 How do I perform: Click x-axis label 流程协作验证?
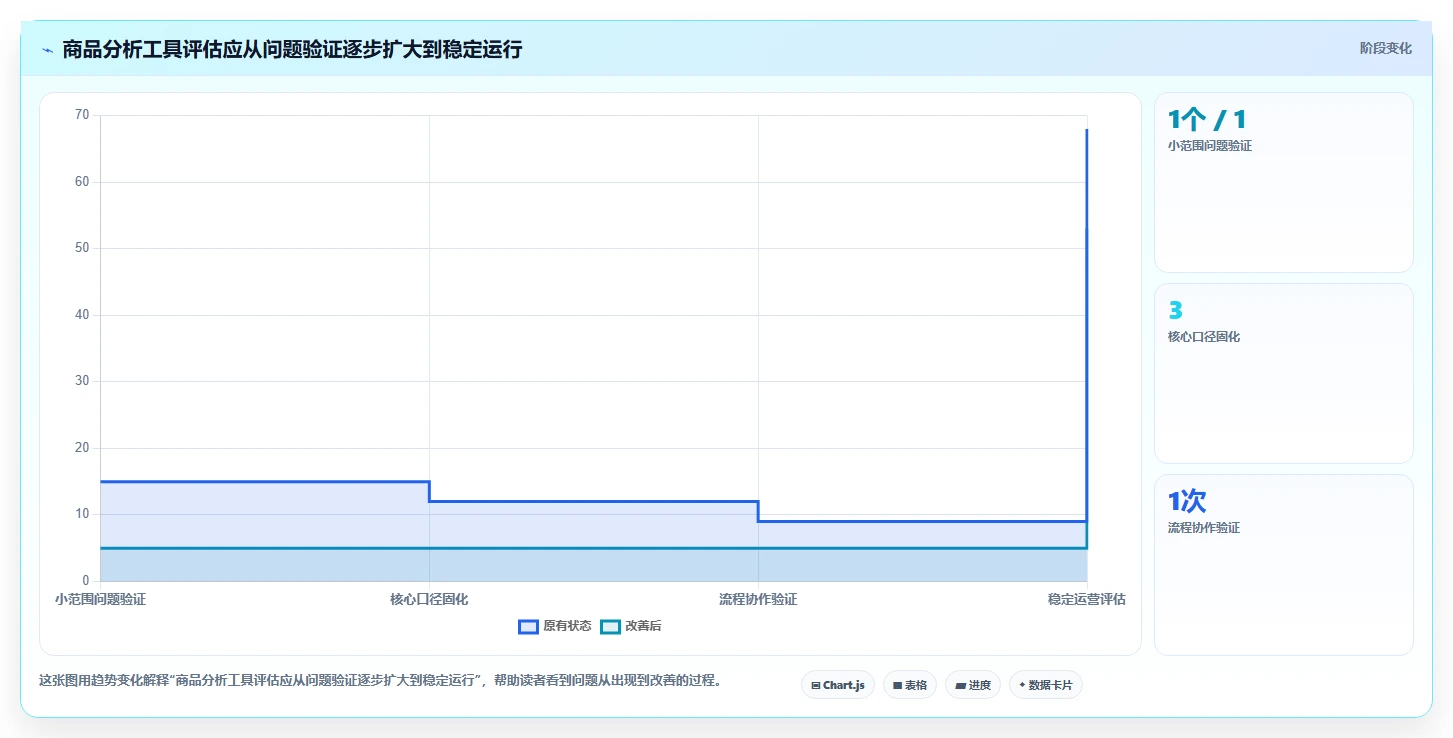point(758,599)
